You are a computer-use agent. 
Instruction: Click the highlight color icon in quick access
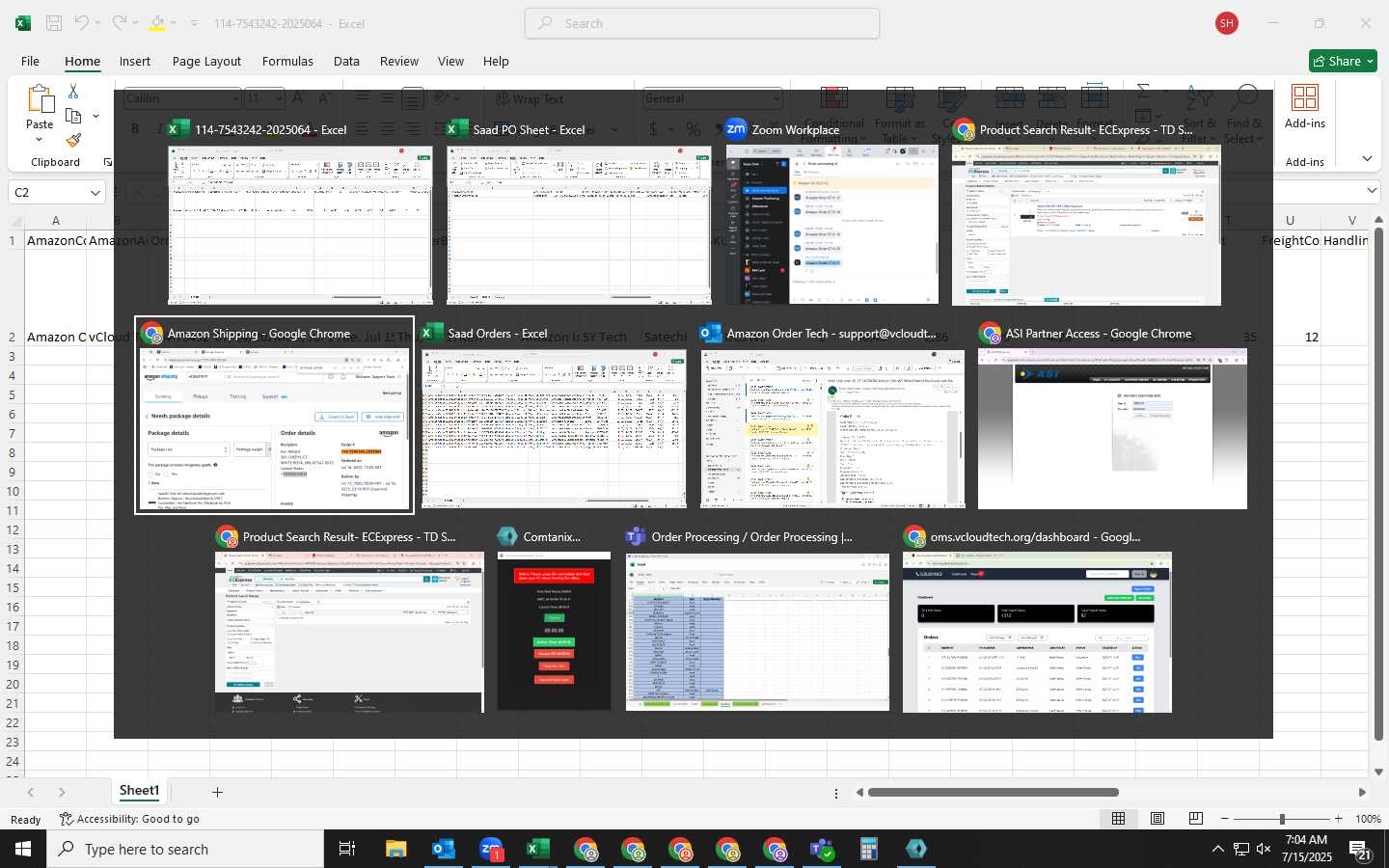pos(157,23)
